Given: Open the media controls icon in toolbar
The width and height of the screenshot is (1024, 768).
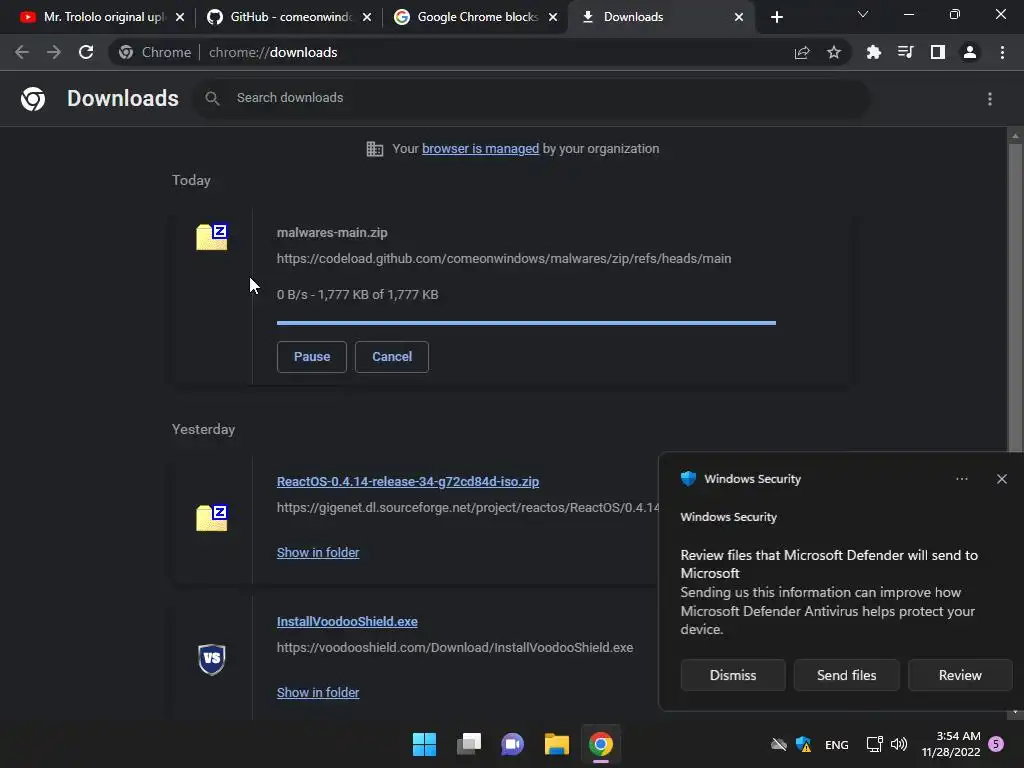Looking at the screenshot, I should click(905, 52).
